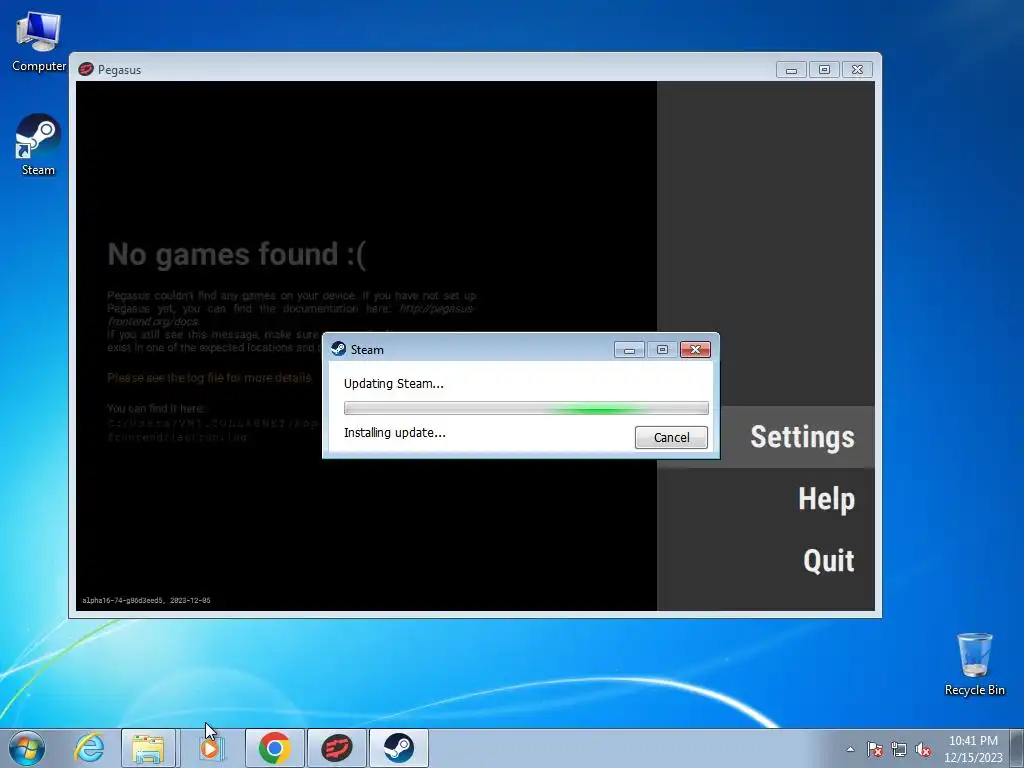Viewport: 1024px width, 768px height.
Task: Click Steam logo in dialog title bar
Action: 338,349
